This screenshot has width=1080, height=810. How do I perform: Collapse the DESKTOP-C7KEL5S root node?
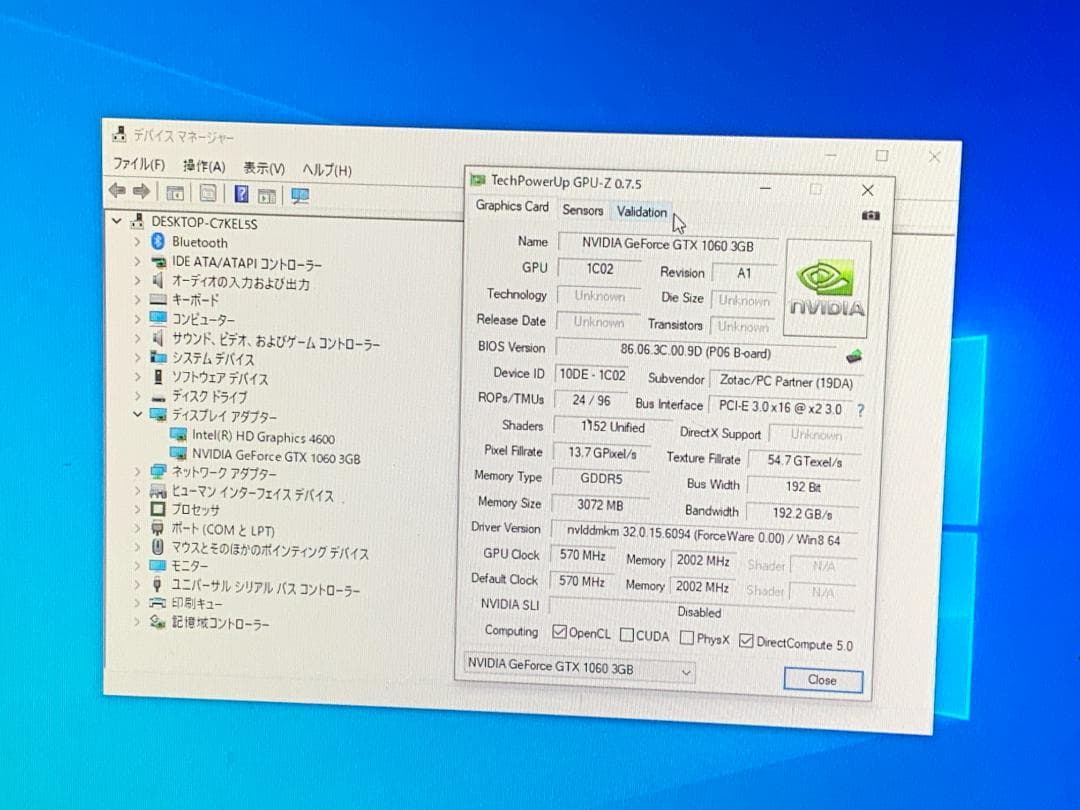click(x=116, y=220)
